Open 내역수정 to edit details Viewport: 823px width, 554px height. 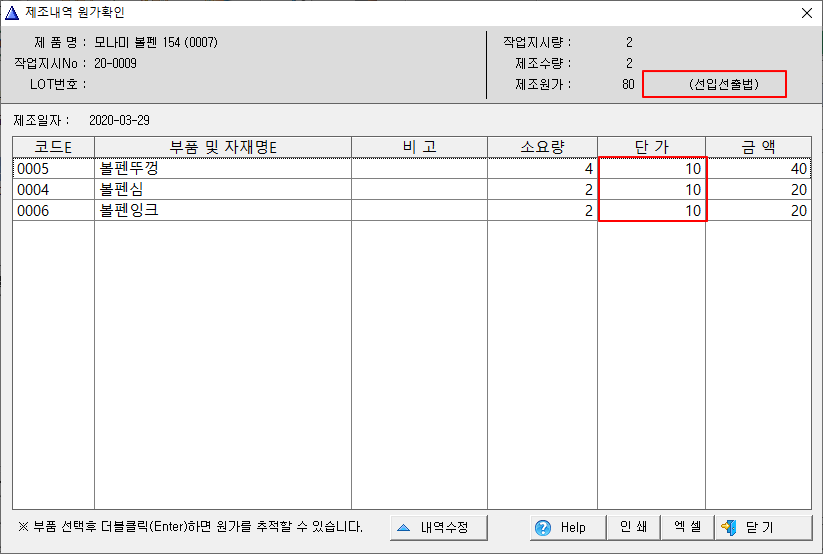click(439, 527)
